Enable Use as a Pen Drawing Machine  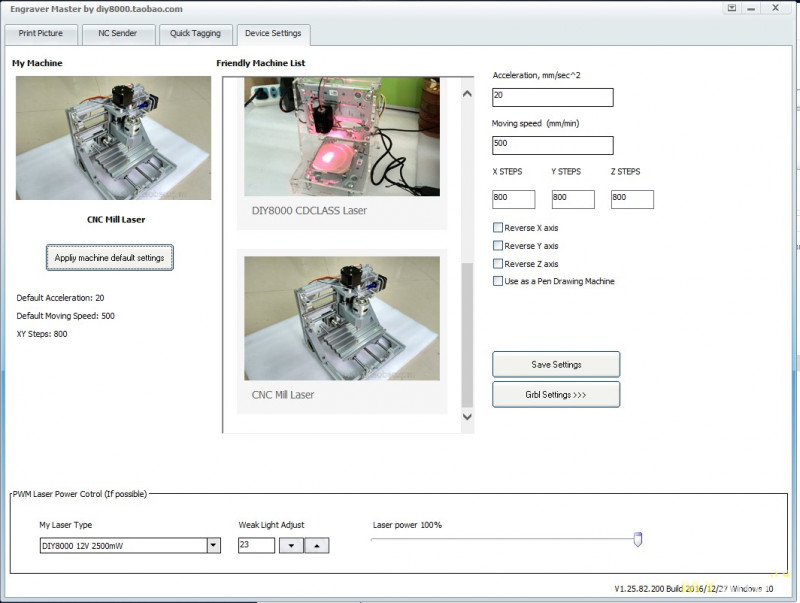498,281
